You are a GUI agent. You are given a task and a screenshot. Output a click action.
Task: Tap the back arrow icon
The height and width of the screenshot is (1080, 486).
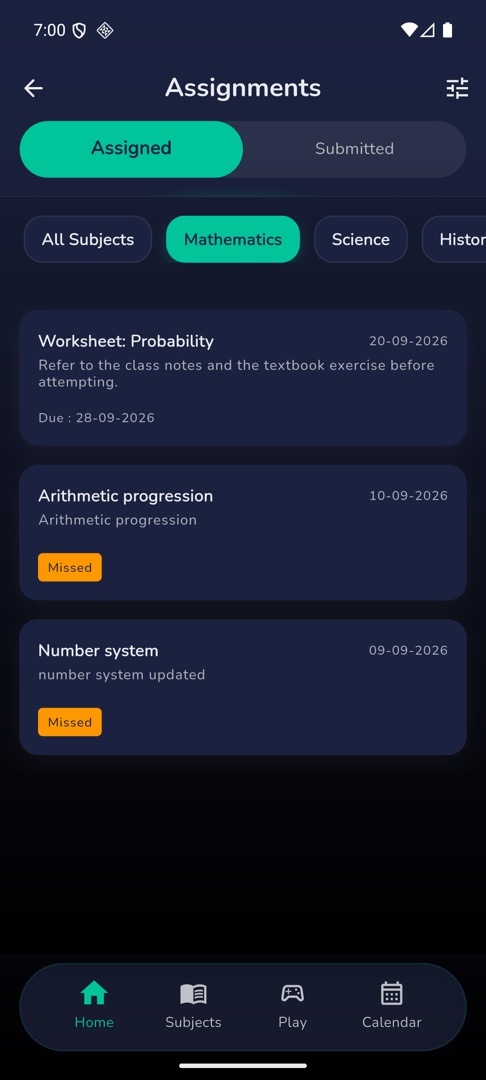click(x=33, y=88)
